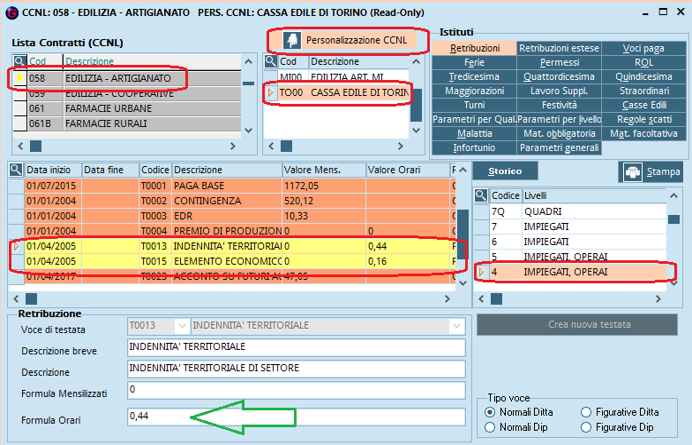Open the INDENNITA' TERRITORIALE description dropdown
Screen dimensions: 692x445
(x=457, y=326)
